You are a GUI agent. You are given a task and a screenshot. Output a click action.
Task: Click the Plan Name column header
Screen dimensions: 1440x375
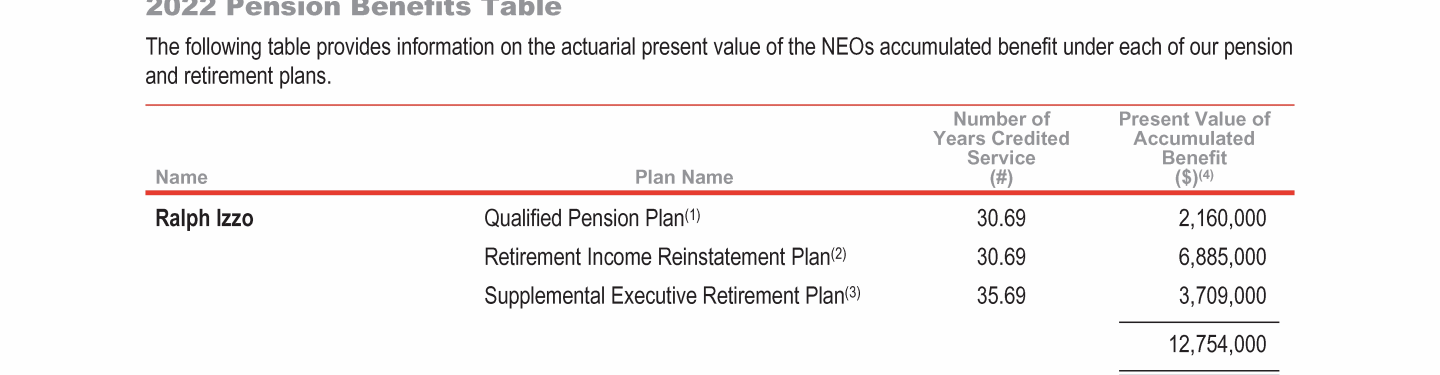tap(684, 177)
